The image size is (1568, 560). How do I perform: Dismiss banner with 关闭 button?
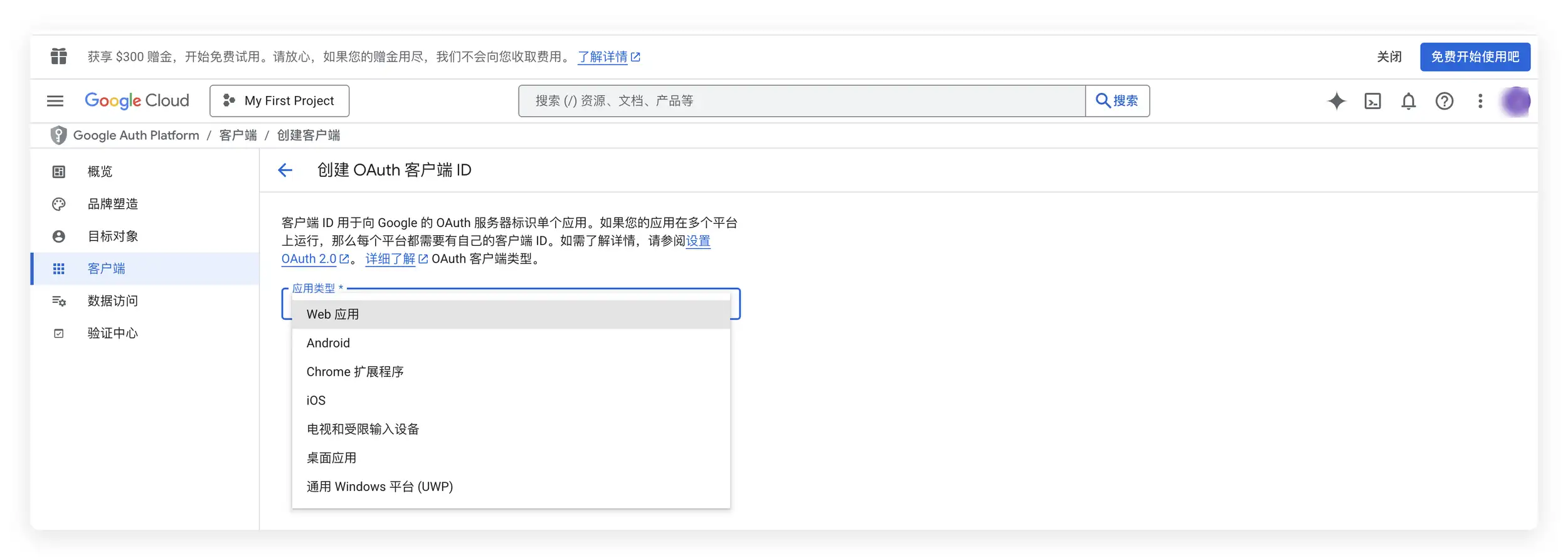[x=1389, y=57]
